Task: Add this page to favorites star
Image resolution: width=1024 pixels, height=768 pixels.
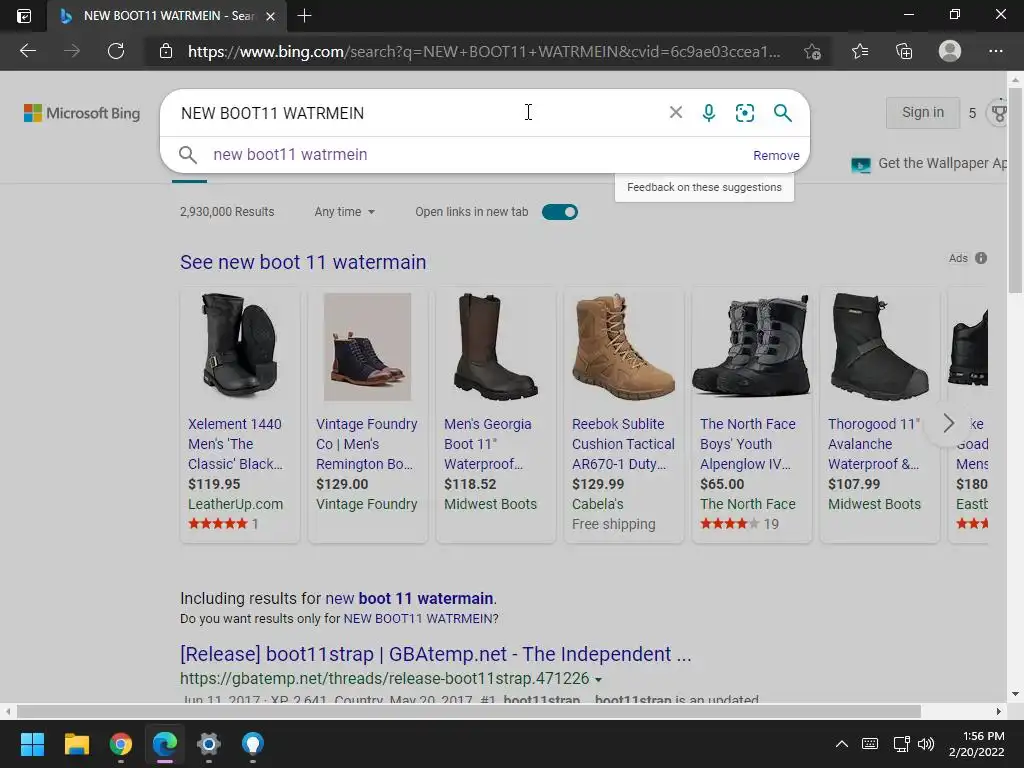Action: coord(812,52)
